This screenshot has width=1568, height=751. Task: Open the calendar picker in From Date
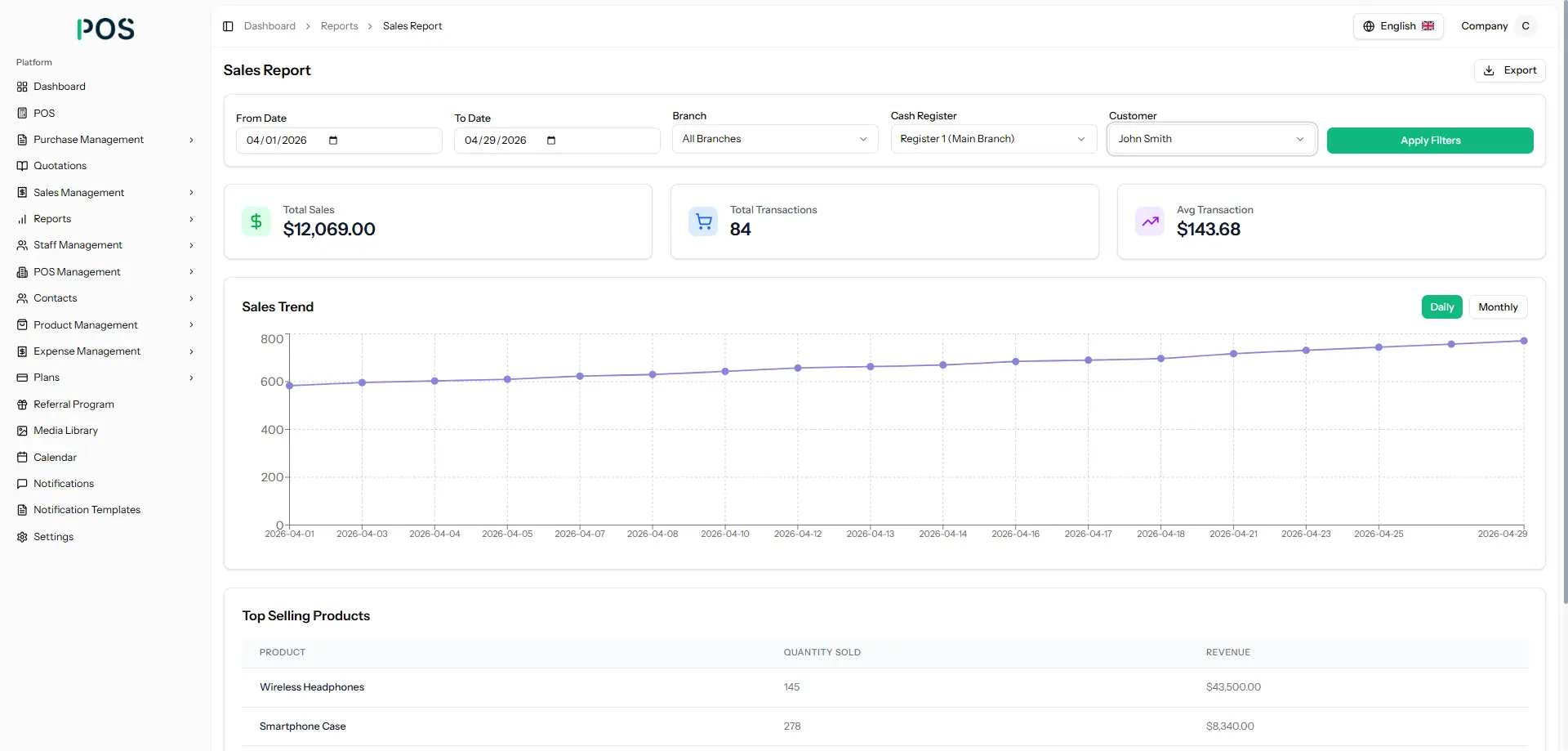pos(333,141)
